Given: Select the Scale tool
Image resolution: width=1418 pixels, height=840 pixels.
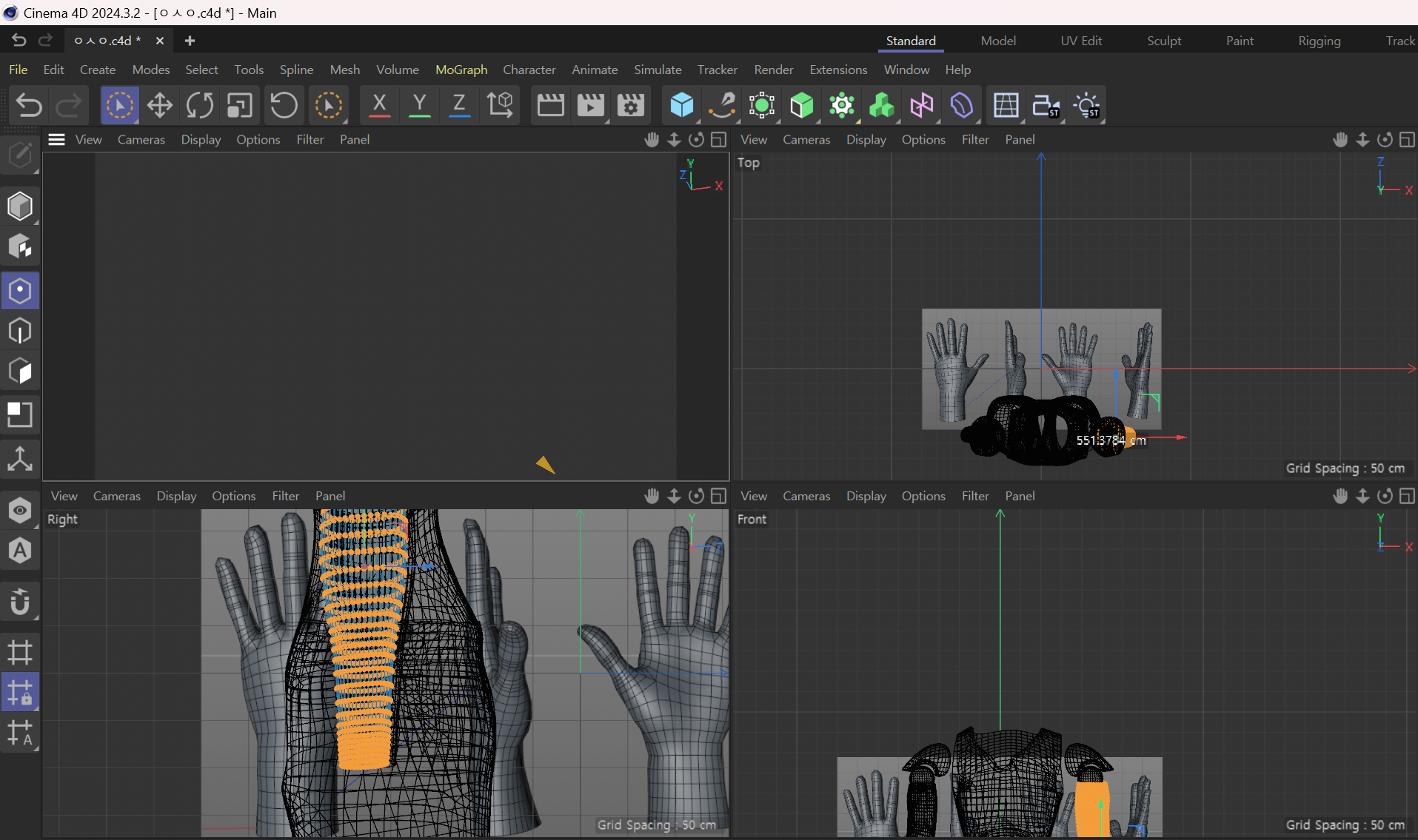Looking at the screenshot, I should (x=239, y=106).
